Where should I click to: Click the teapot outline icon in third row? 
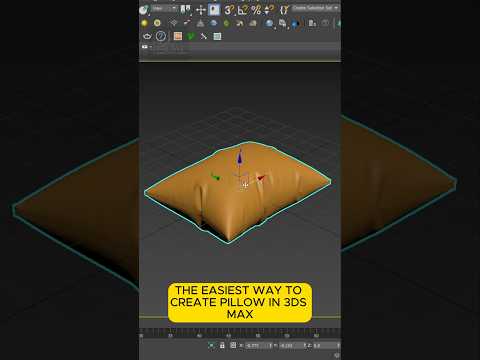pyautogui.click(x=147, y=36)
